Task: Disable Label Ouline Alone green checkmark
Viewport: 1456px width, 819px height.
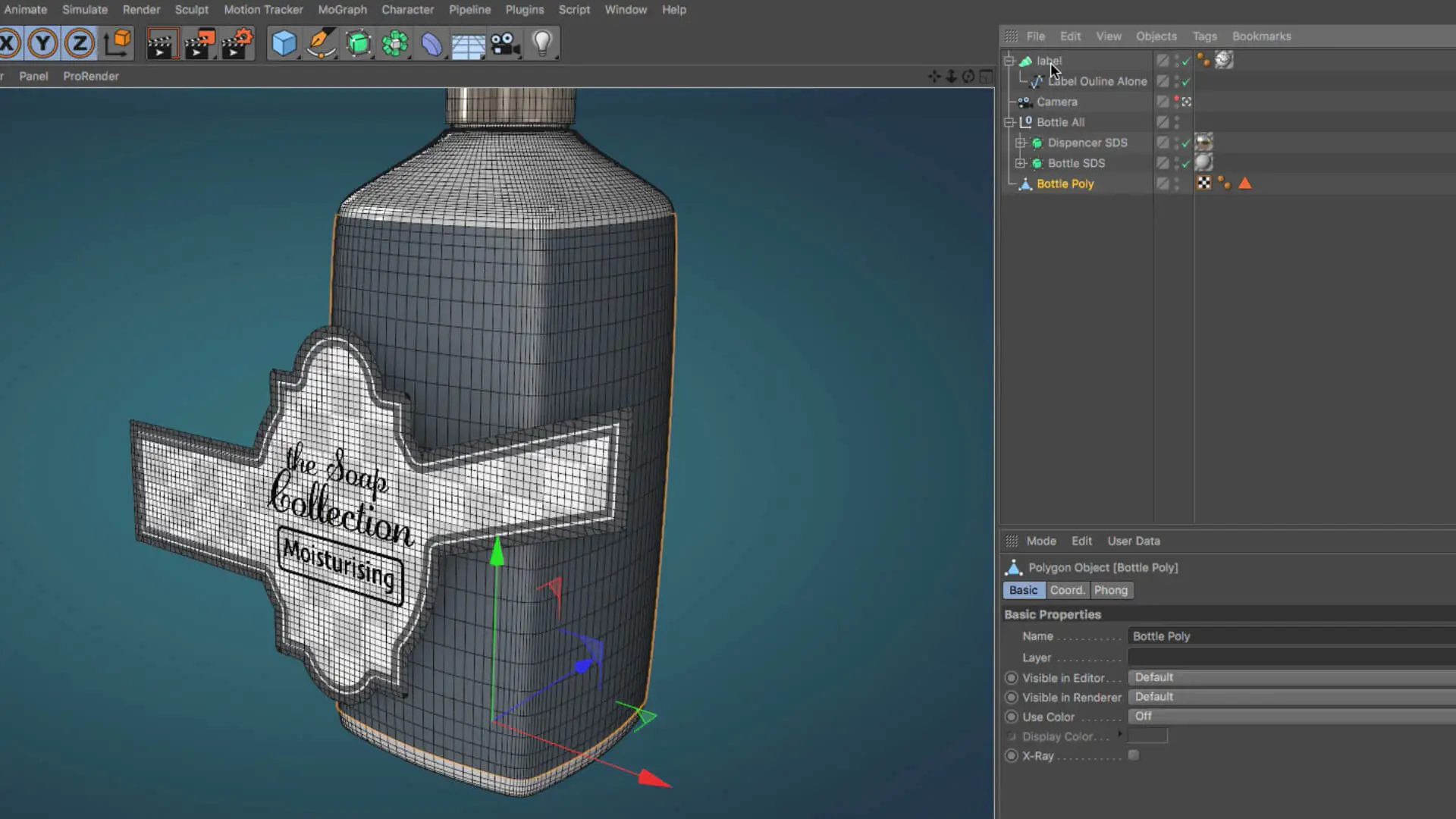Action: (x=1187, y=82)
